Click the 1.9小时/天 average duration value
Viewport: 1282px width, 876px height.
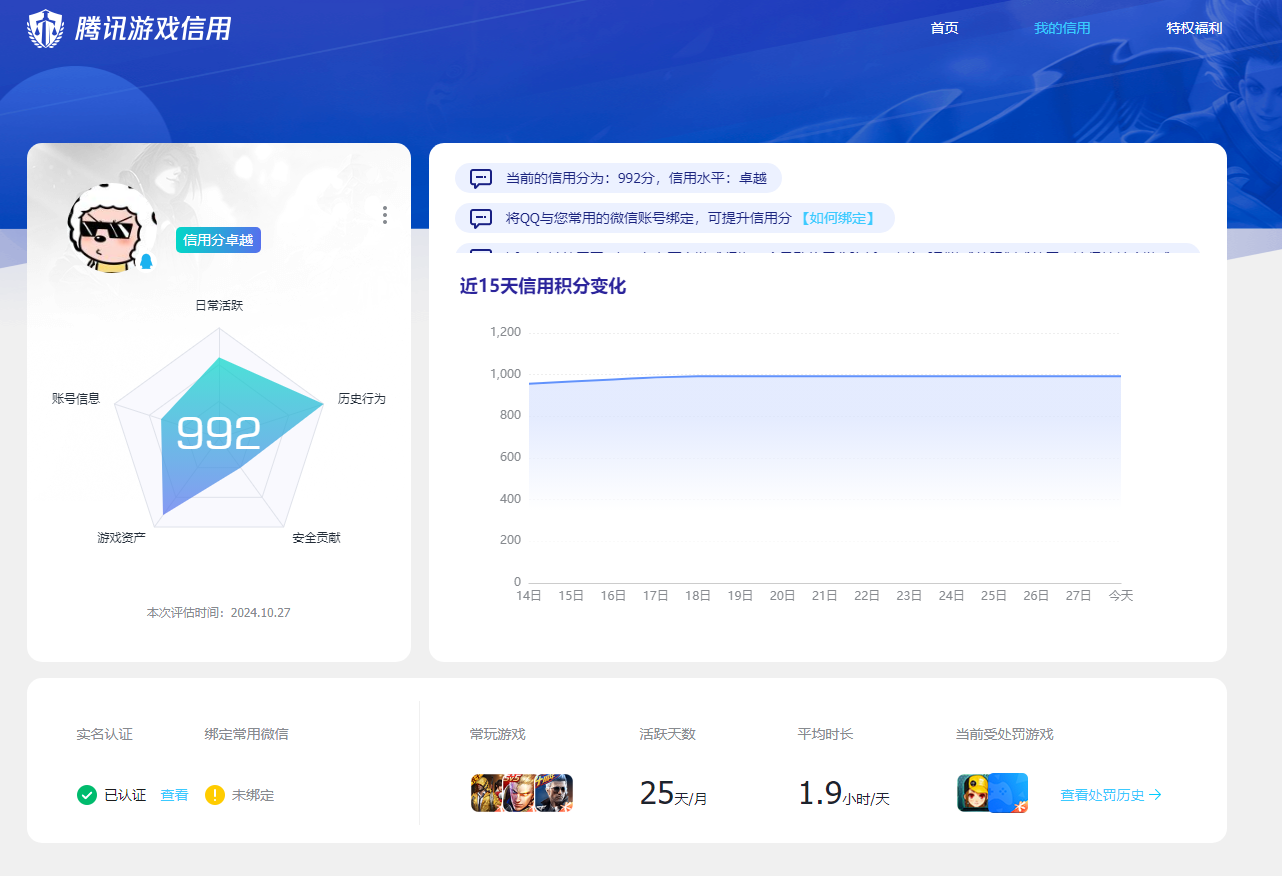pyautogui.click(x=843, y=794)
